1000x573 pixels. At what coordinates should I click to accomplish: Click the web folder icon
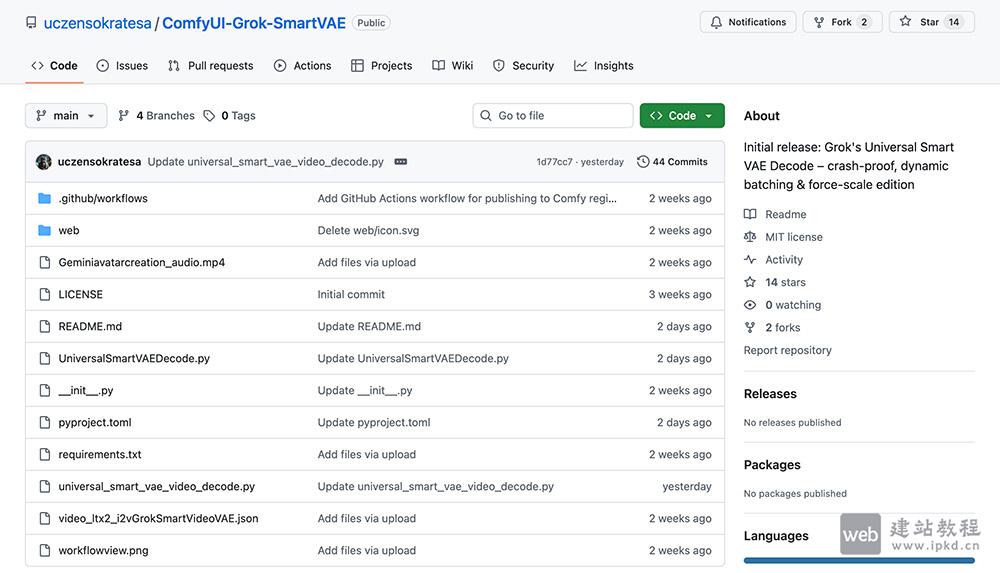pyautogui.click(x=44, y=230)
